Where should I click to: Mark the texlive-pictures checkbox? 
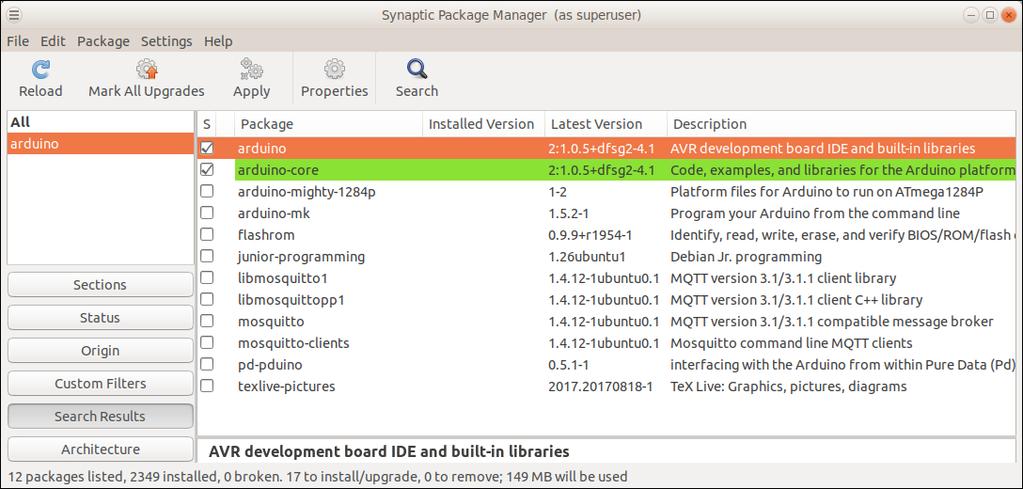coord(207,386)
